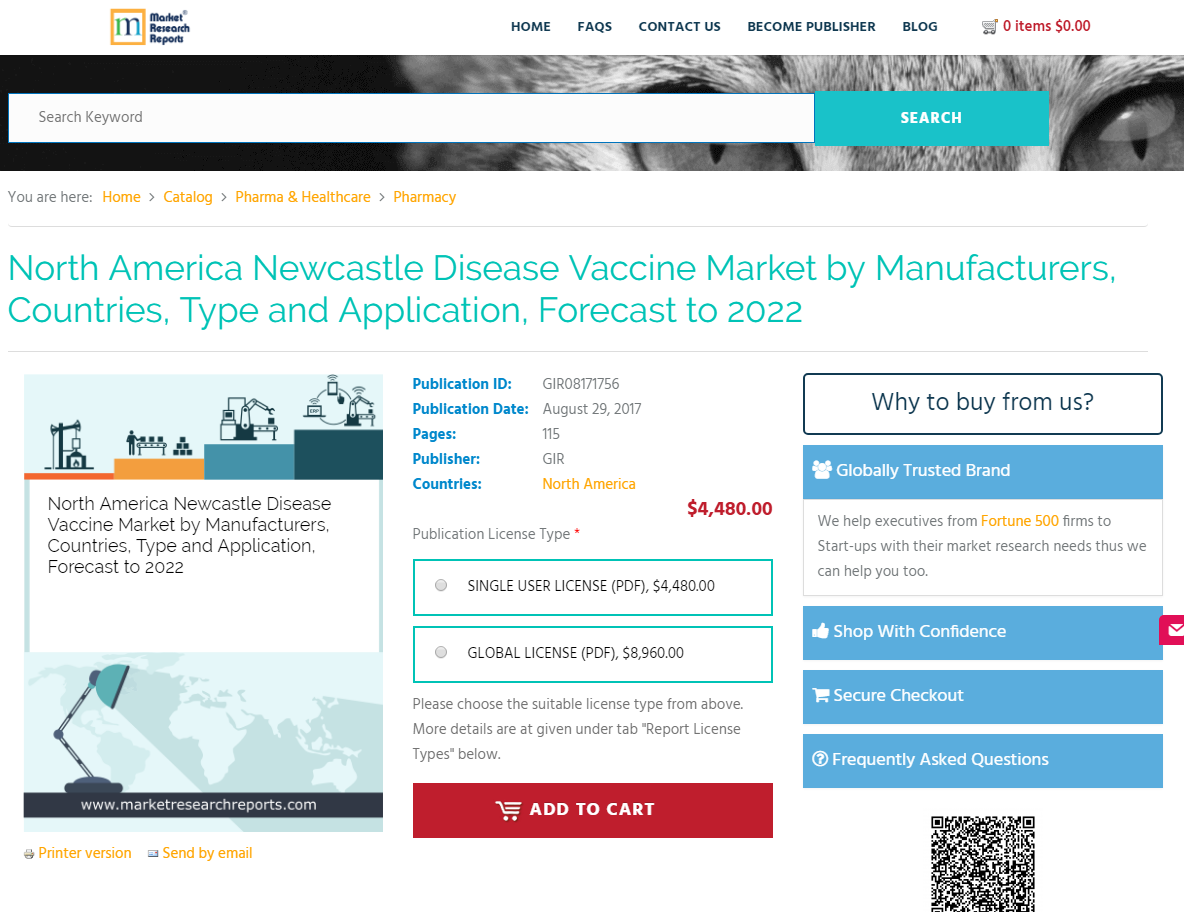Image resolution: width=1184 pixels, height=912 pixels.
Task: Click the shopping cart icon near "0 items"
Action: tap(989, 26)
